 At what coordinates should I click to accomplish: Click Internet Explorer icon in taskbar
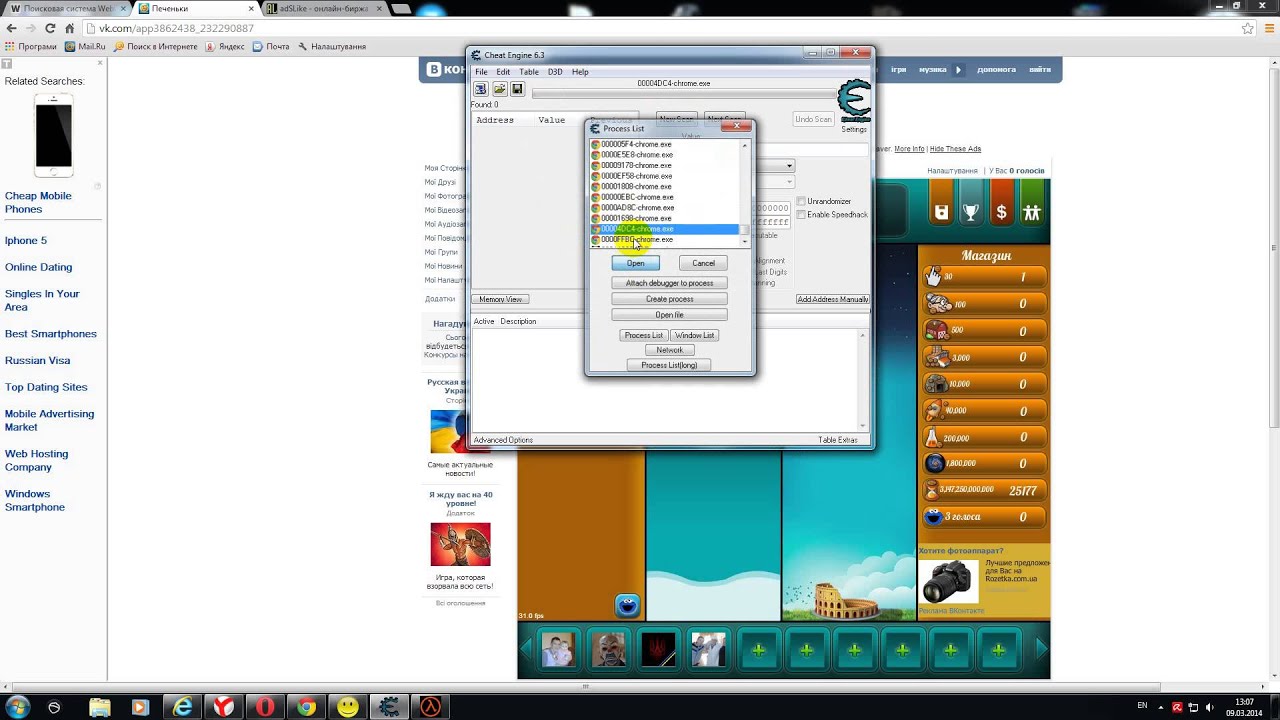pyautogui.click(x=183, y=707)
